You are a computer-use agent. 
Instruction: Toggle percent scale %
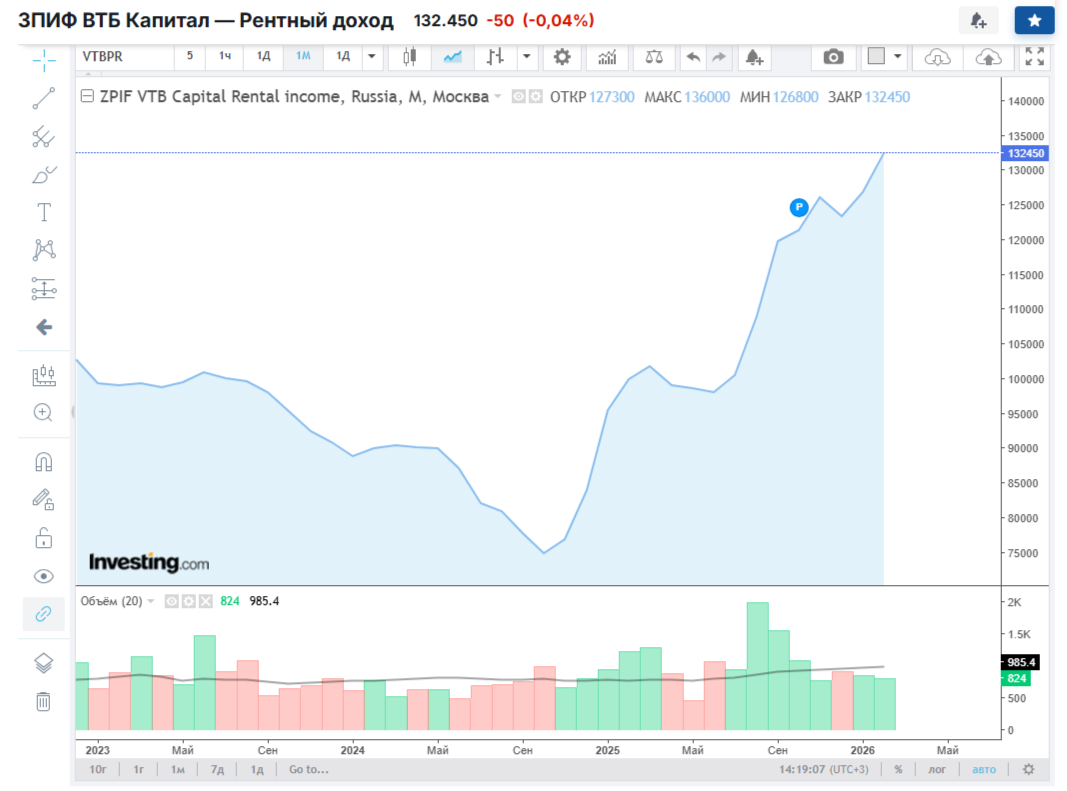point(898,770)
